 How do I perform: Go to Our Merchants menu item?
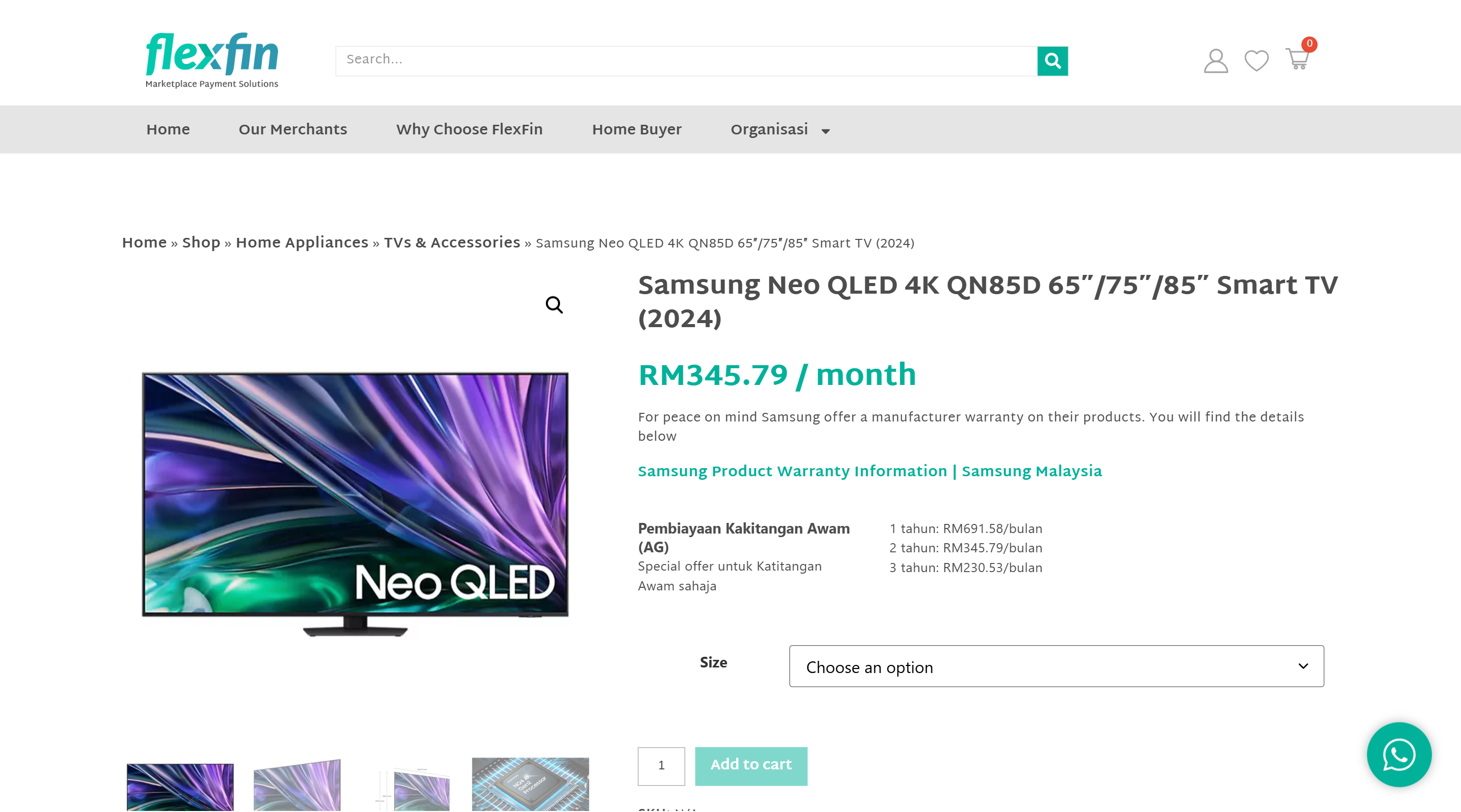293,129
